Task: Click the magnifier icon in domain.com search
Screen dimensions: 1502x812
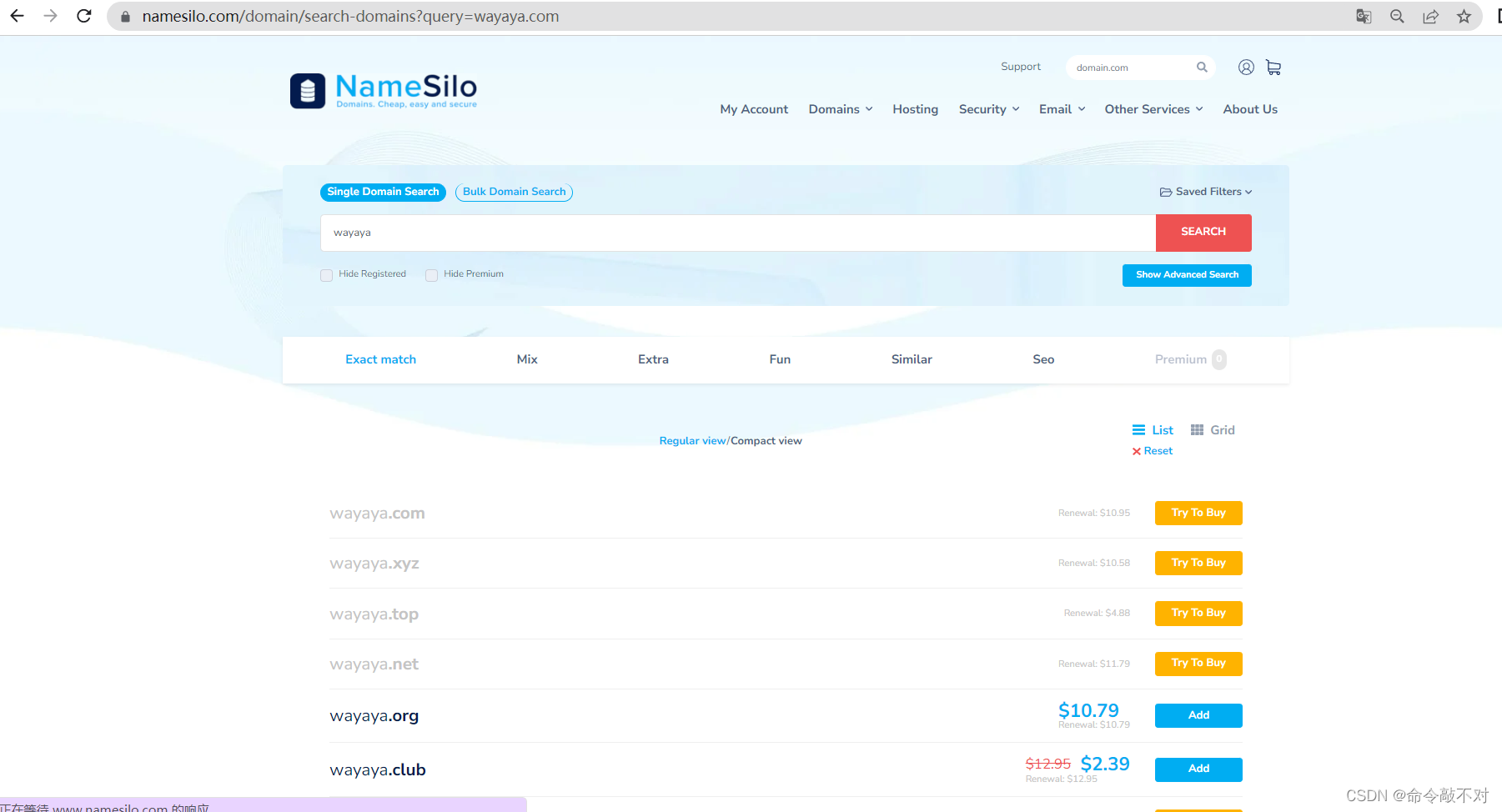Action: pyautogui.click(x=1202, y=68)
